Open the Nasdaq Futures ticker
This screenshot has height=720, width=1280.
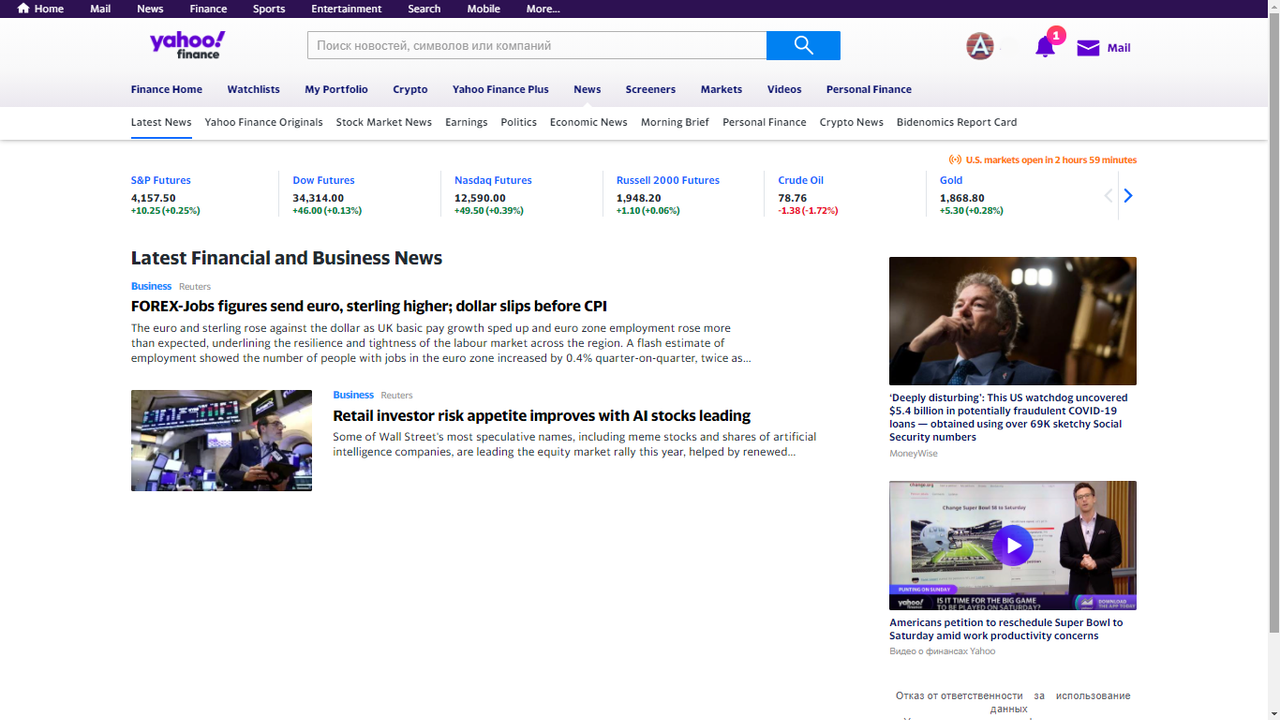point(493,180)
